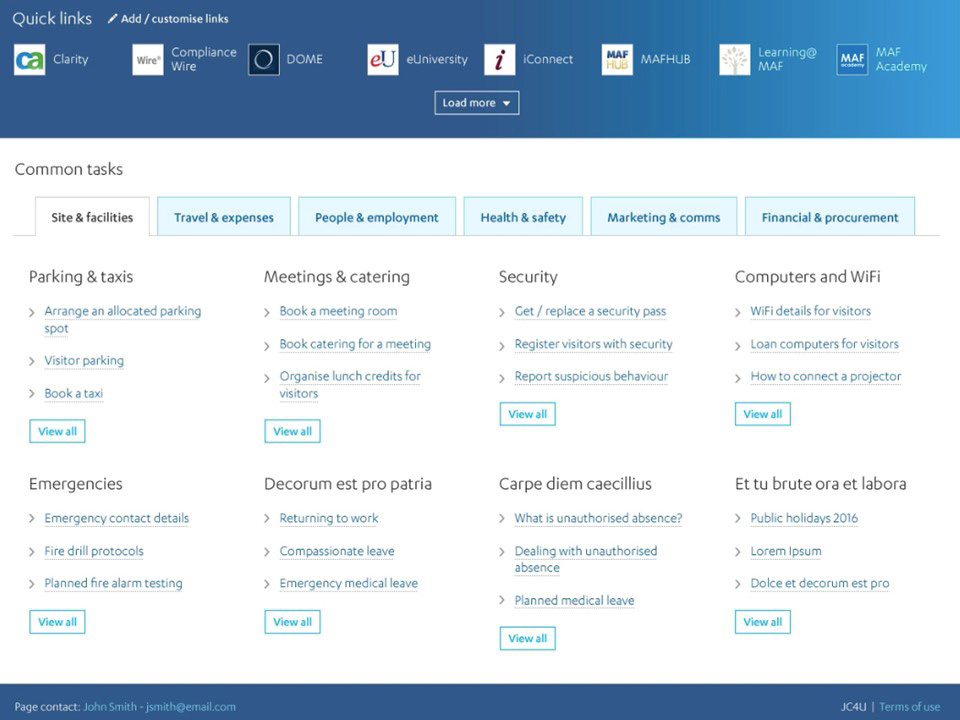Select the People & employment tab

pyautogui.click(x=377, y=217)
